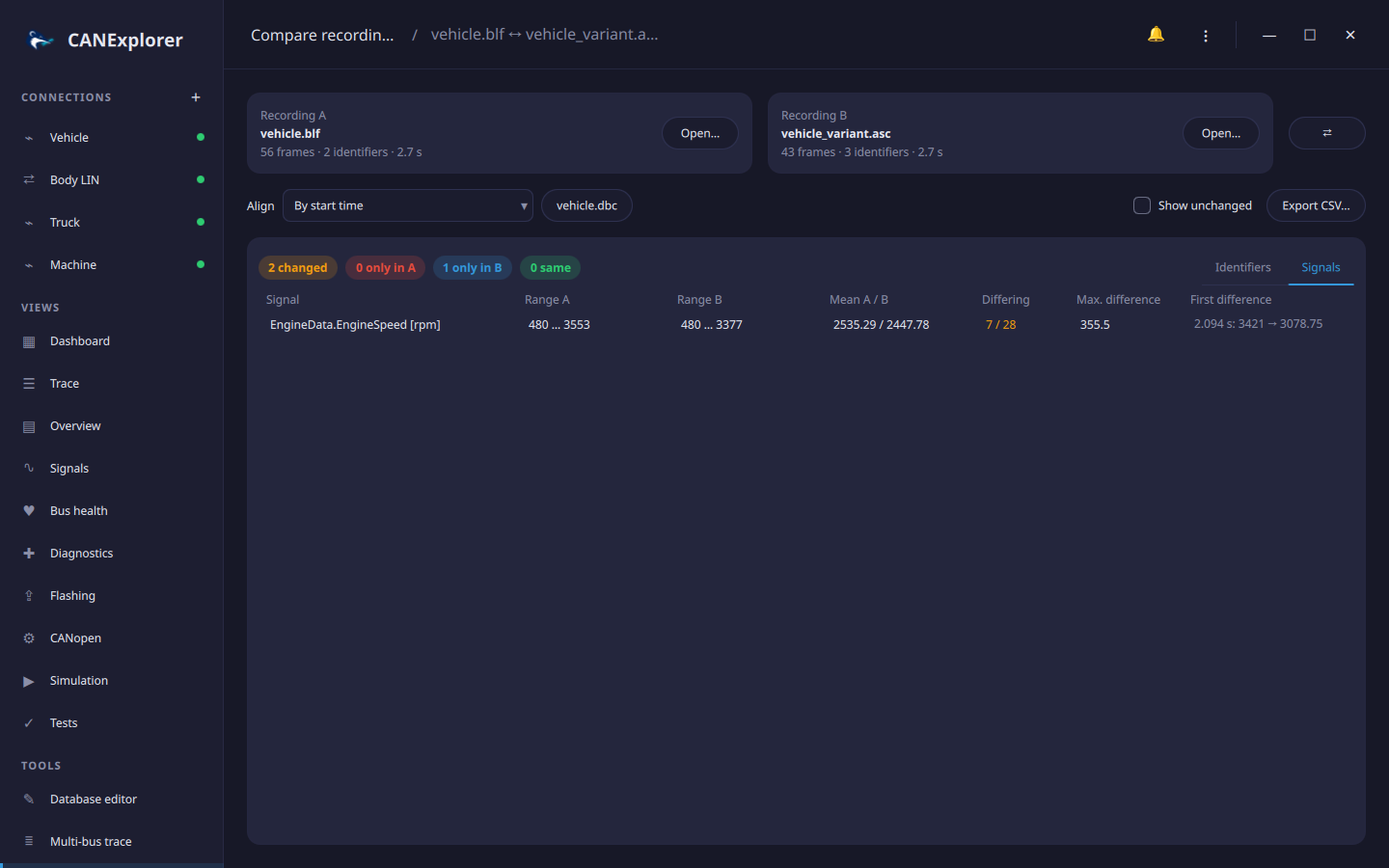
Task: Open the three-dot more options menu
Action: click(1206, 36)
